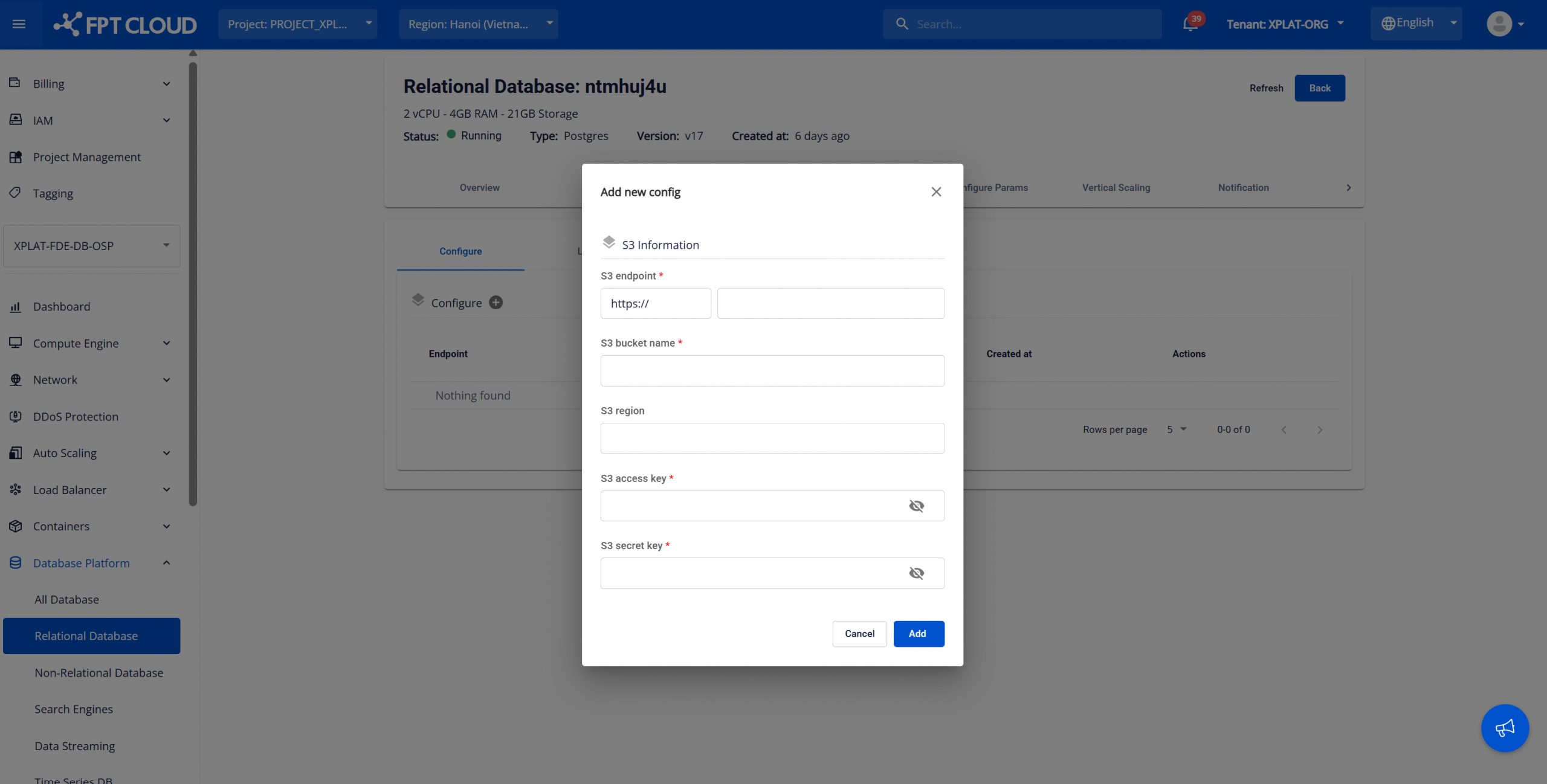Viewport: 1547px width, 784px height.
Task: Click the DDoS Protection shield icon
Action: 16,417
